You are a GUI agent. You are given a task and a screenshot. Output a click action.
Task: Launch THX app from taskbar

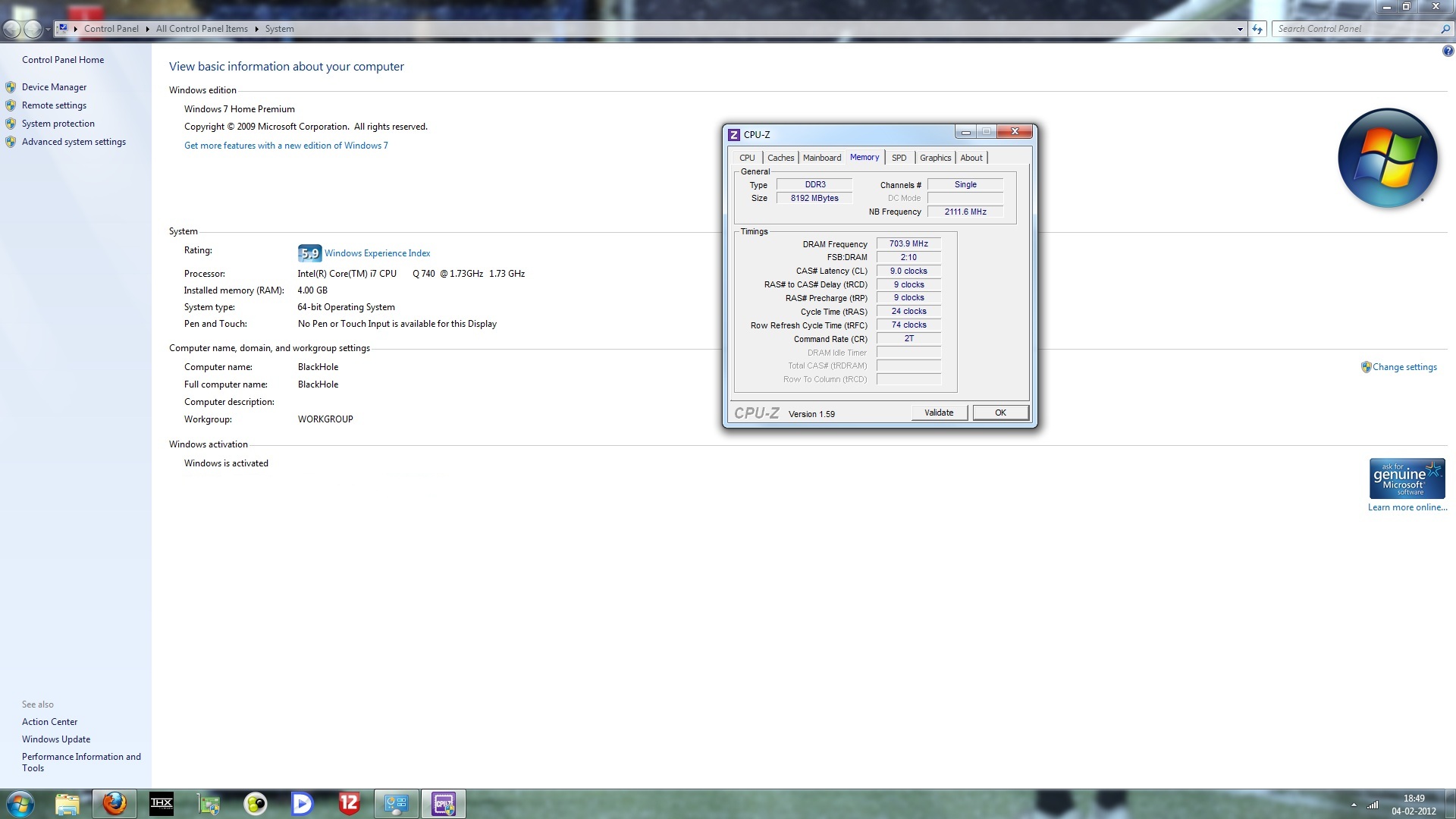(x=162, y=804)
